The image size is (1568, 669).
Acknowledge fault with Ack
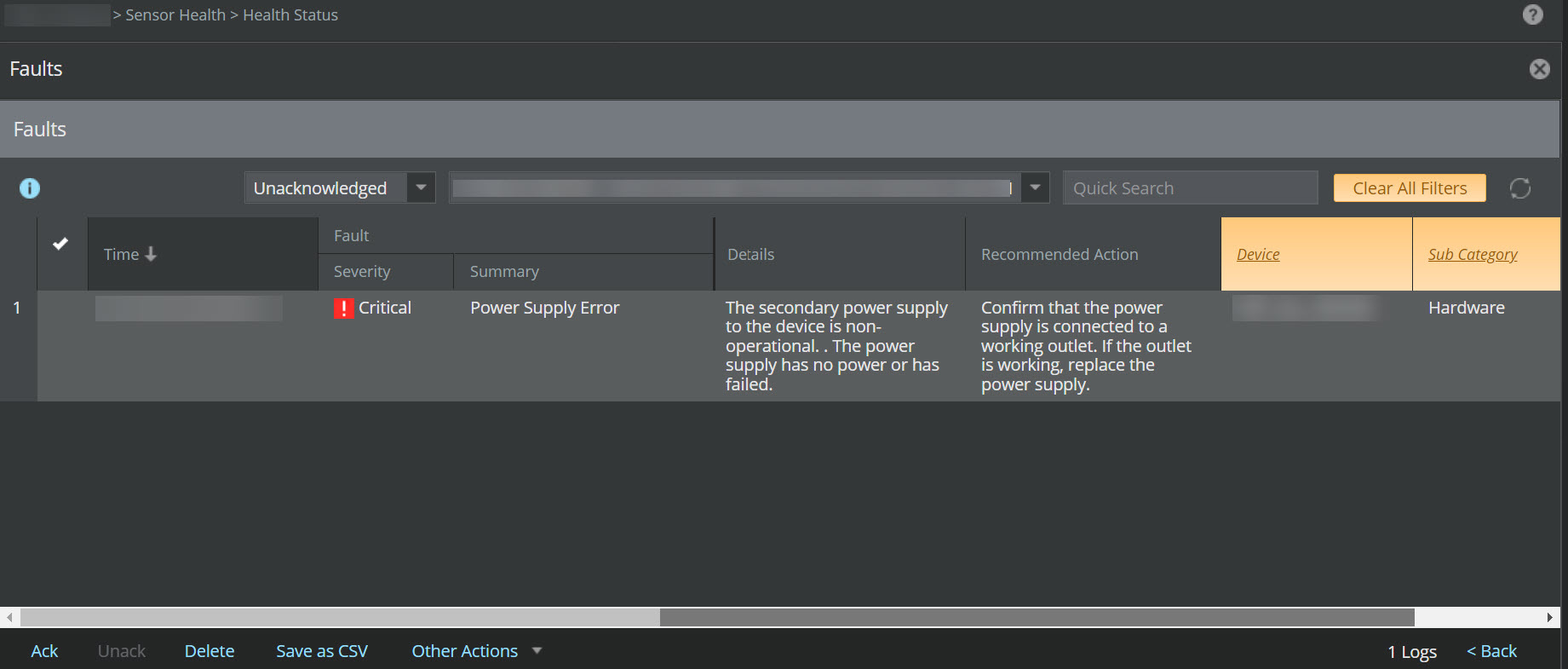[44, 651]
